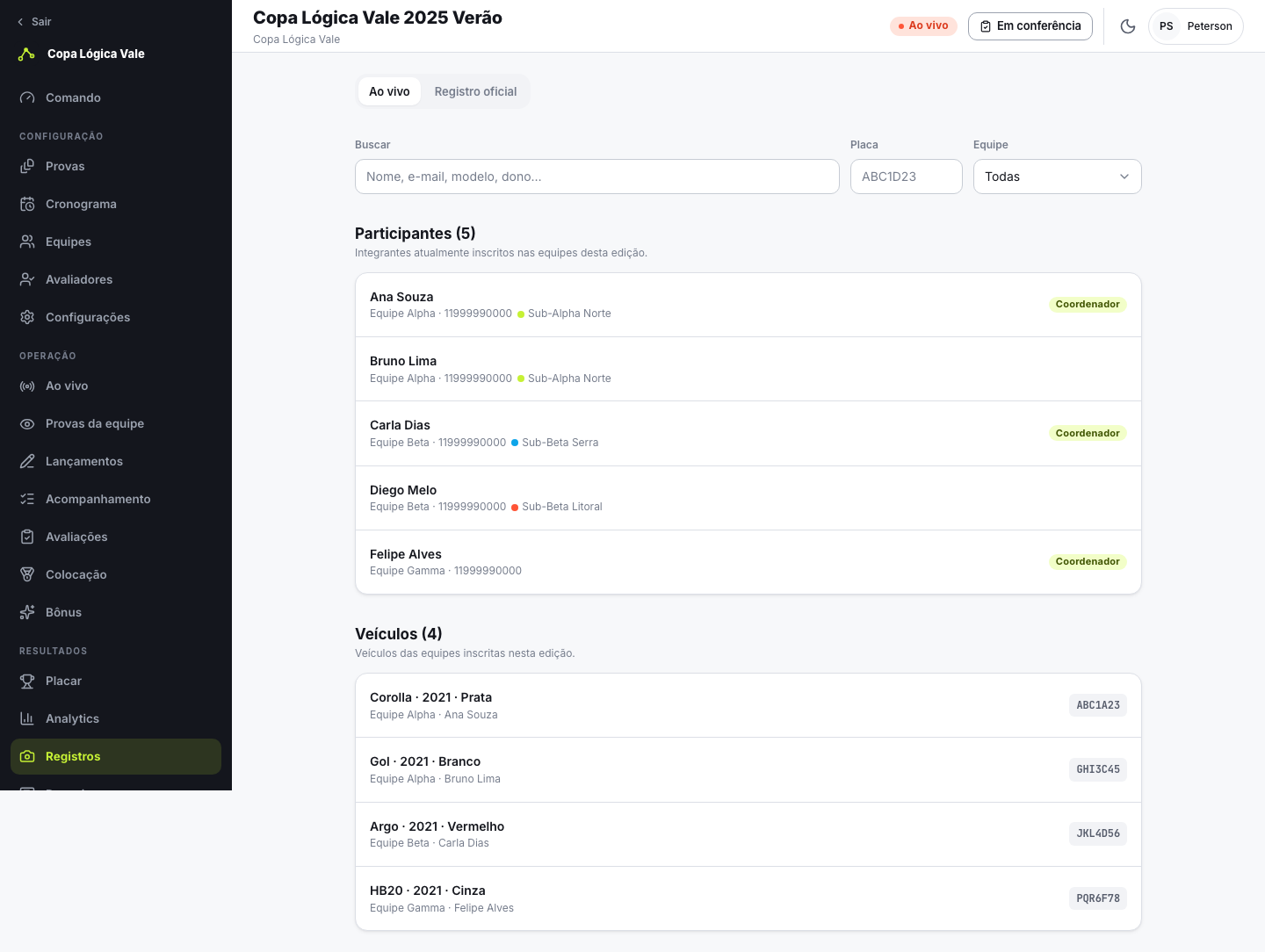1265x952 pixels.
Task: Click the Equipes people icon
Action: pos(27,242)
